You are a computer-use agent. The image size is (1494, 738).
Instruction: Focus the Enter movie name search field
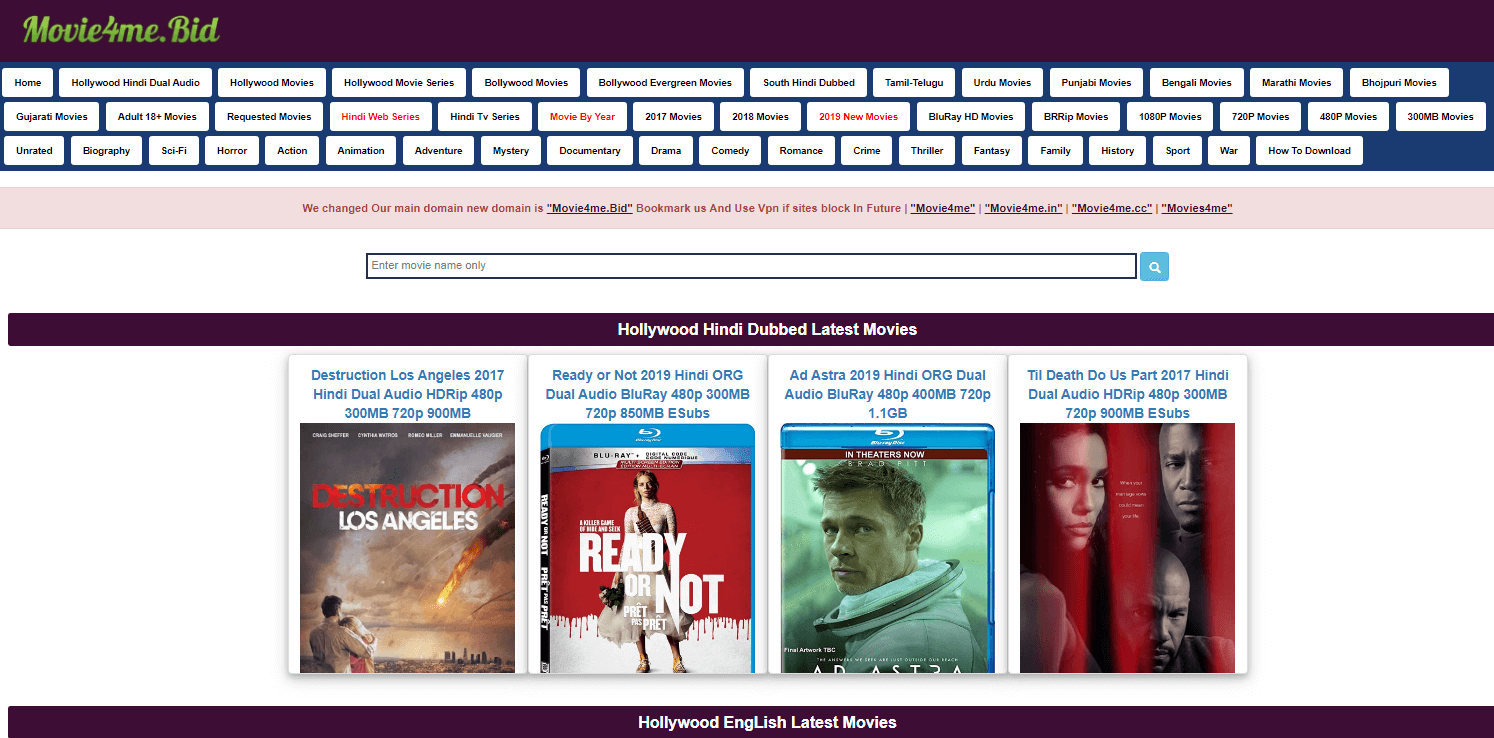pos(751,266)
